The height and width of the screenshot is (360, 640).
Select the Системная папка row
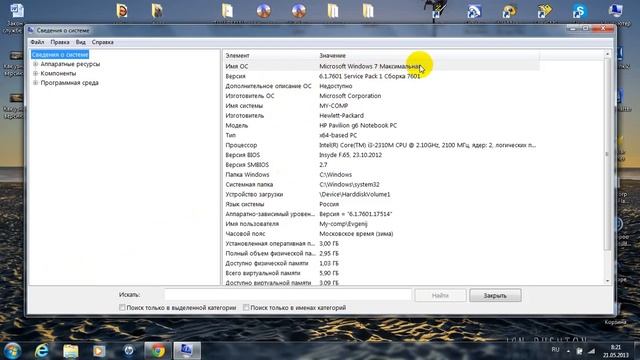(x=381, y=184)
